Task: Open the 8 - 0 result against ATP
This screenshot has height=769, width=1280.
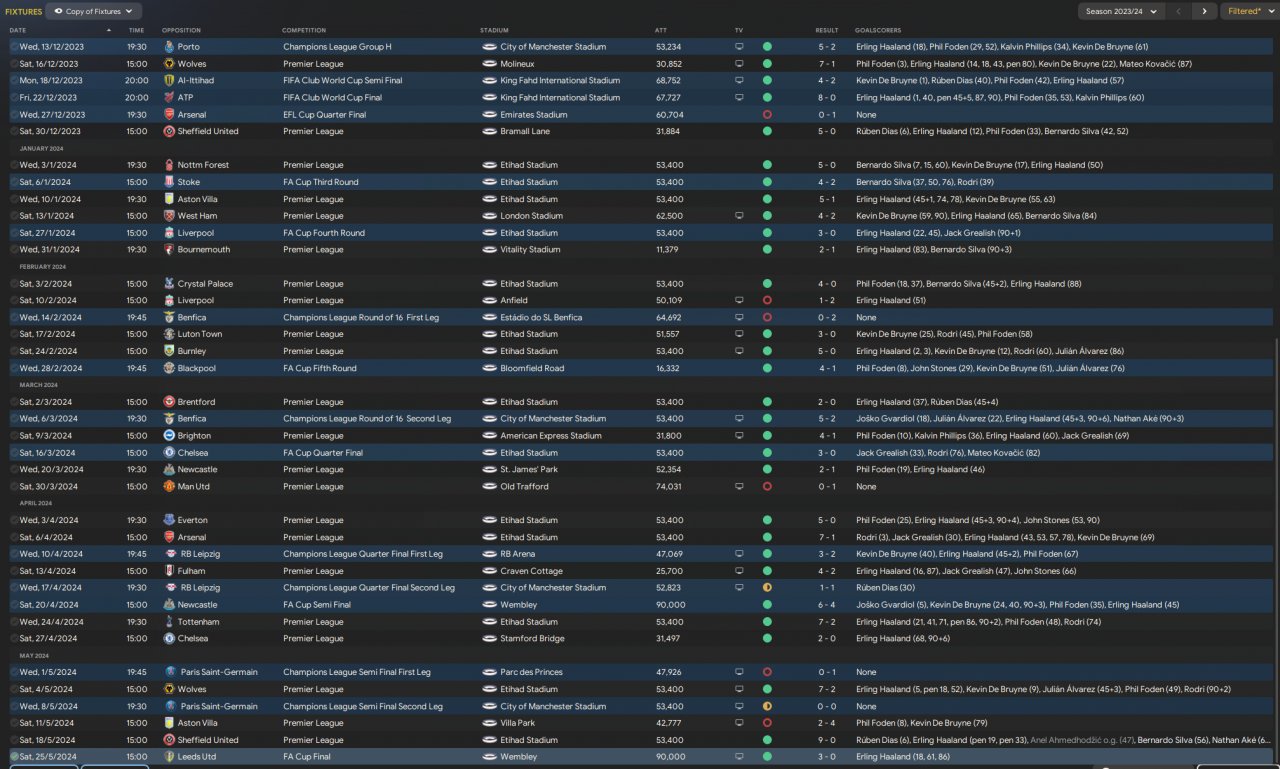Action: 827,98
